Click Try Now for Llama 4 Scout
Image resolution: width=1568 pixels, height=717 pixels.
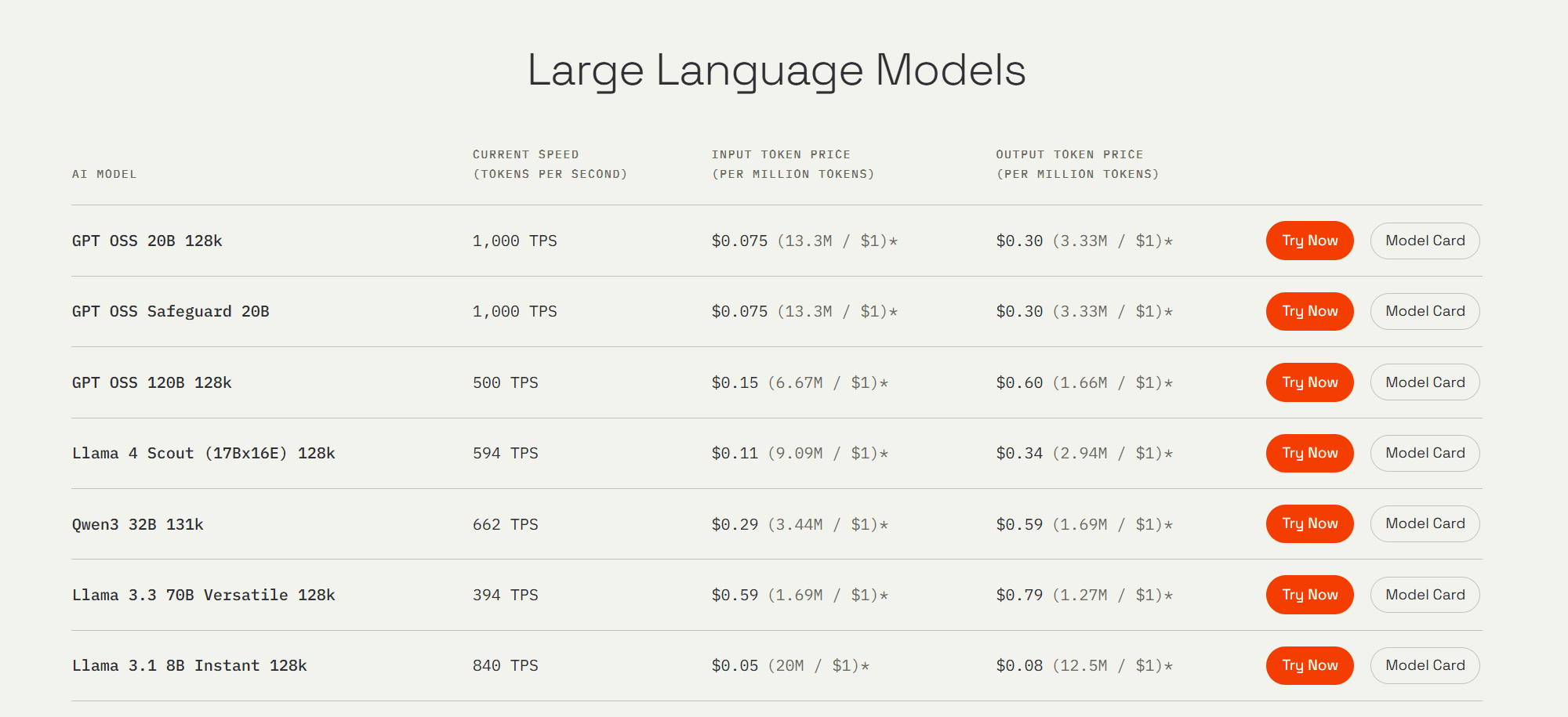tap(1309, 453)
